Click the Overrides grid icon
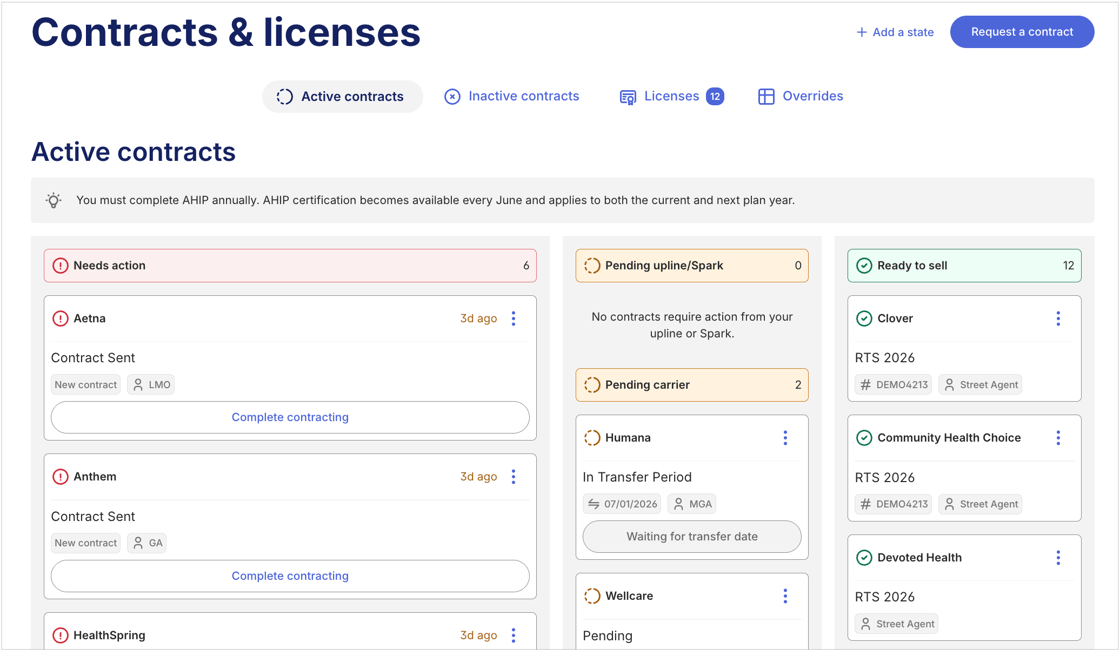 coord(766,96)
